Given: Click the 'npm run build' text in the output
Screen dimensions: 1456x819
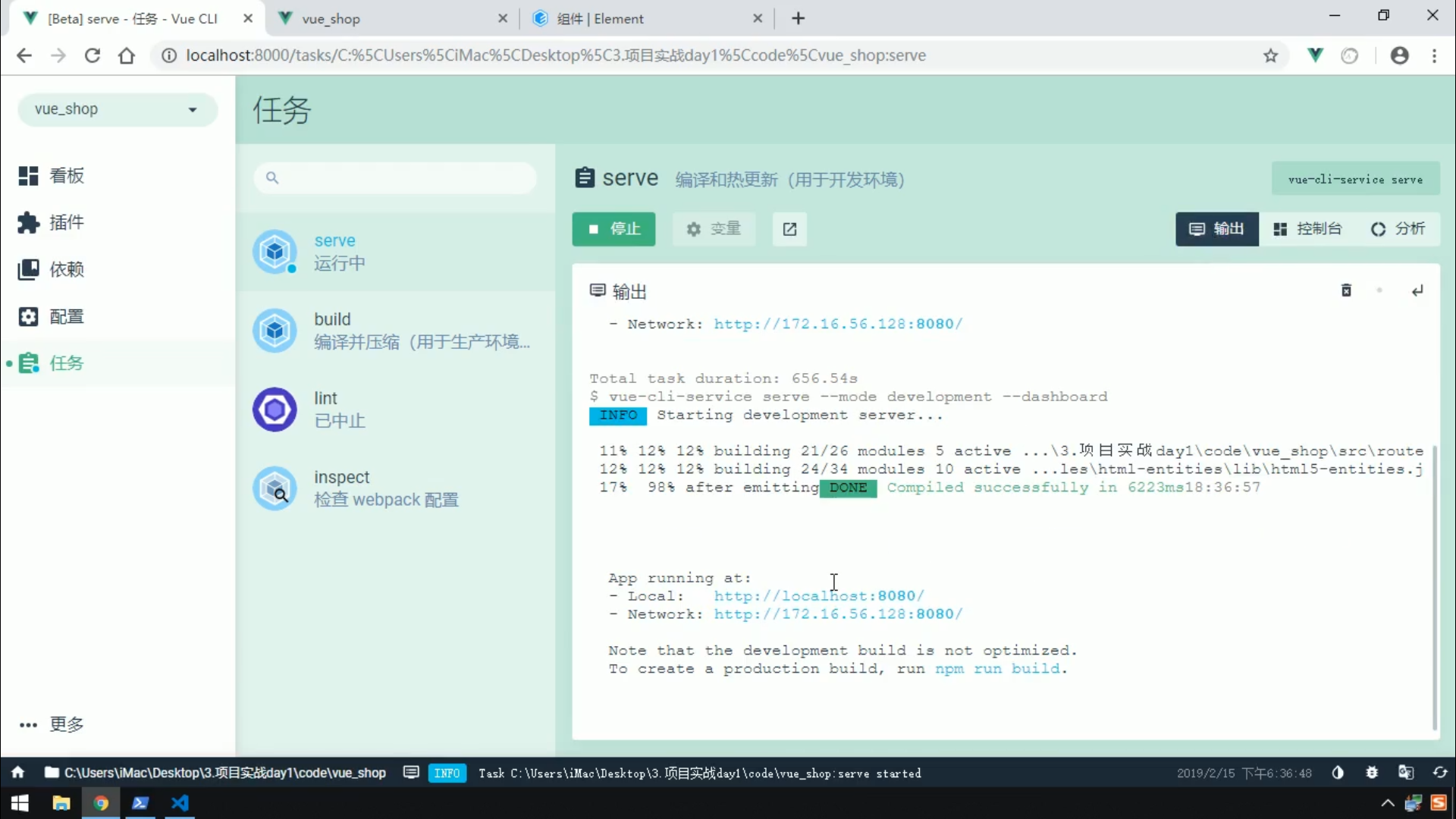Looking at the screenshot, I should [x=997, y=669].
